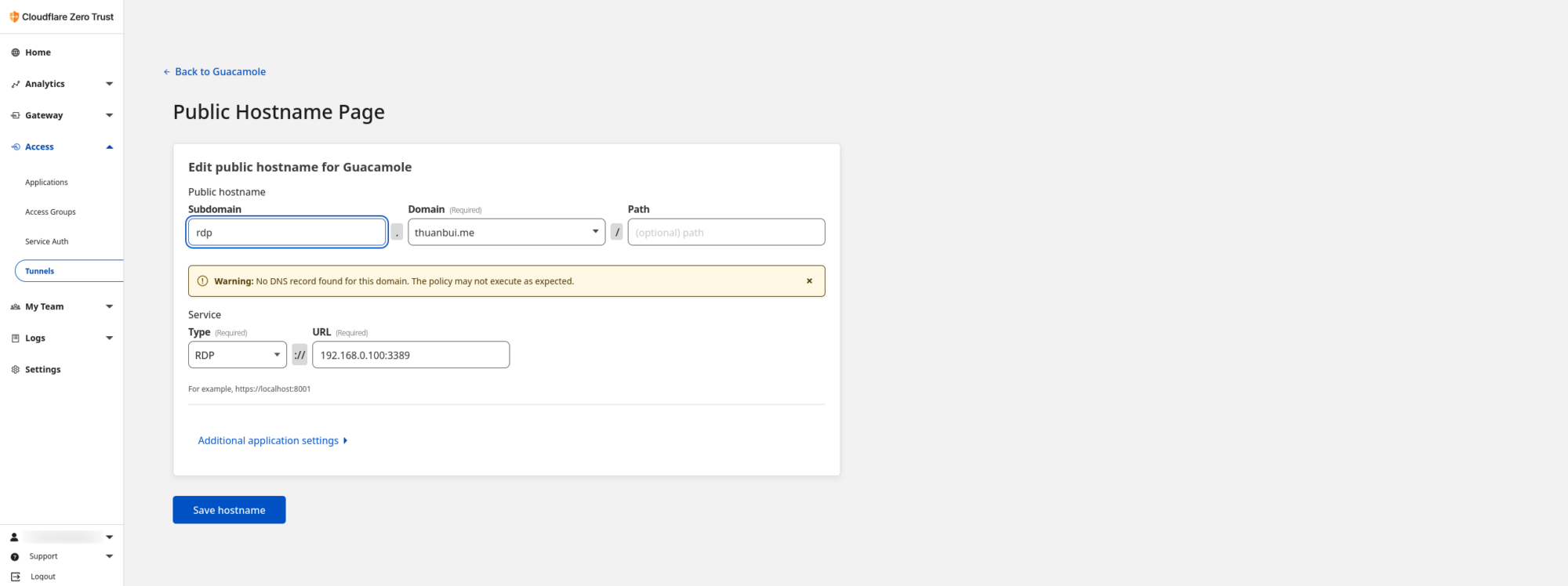Follow the Back to Guacamole link
The height and width of the screenshot is (586, 1568).
220,72
